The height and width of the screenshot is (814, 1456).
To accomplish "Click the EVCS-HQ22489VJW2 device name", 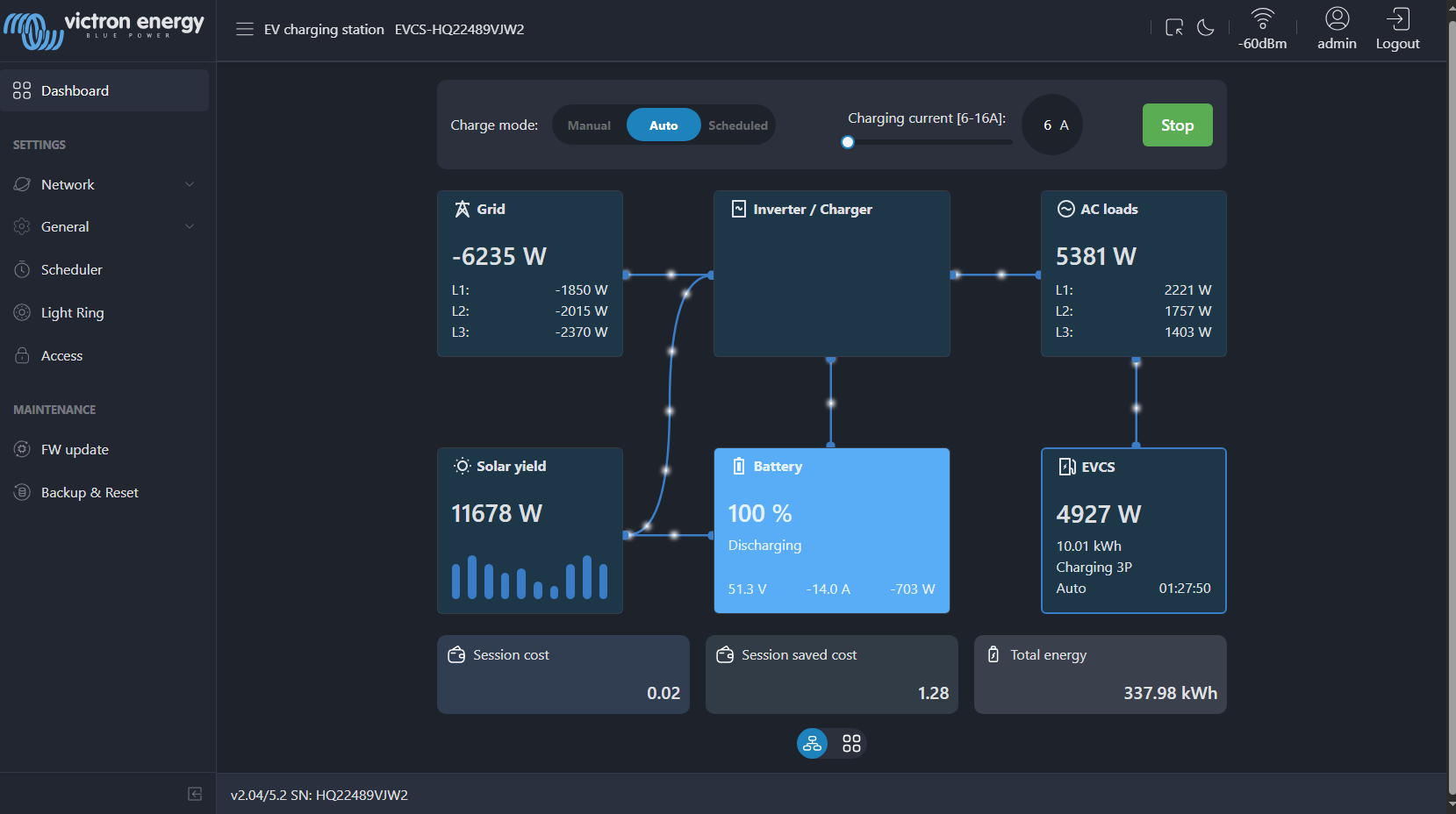I will coord(460,29).
